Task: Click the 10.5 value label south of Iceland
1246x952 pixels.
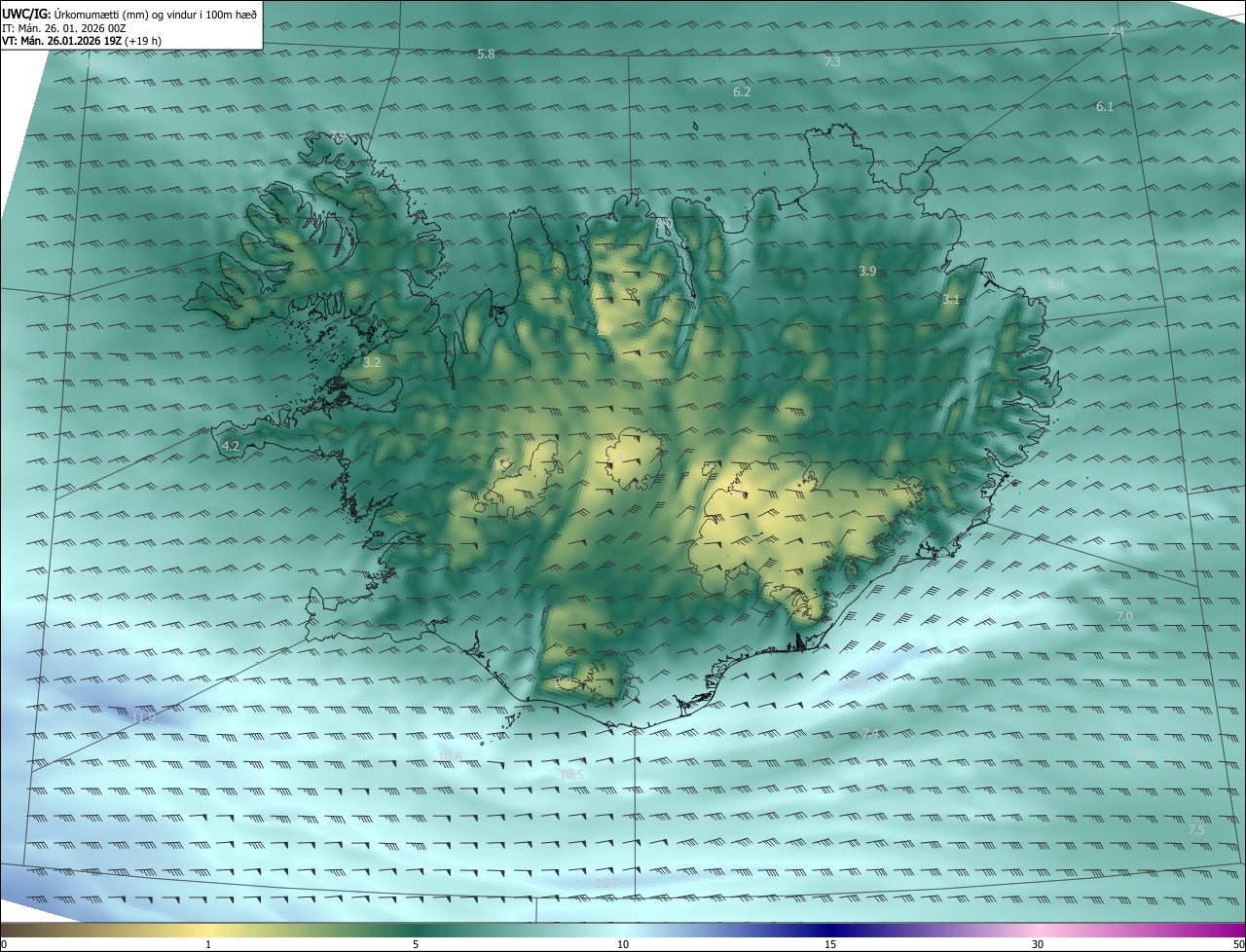Action: coord(572,775)
